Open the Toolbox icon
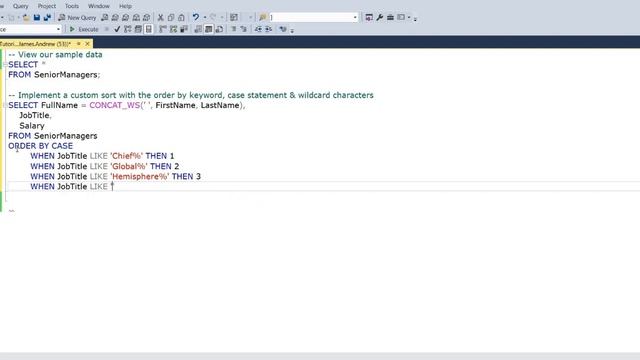Viewport: 640px width, 360px height. point(390,18)
